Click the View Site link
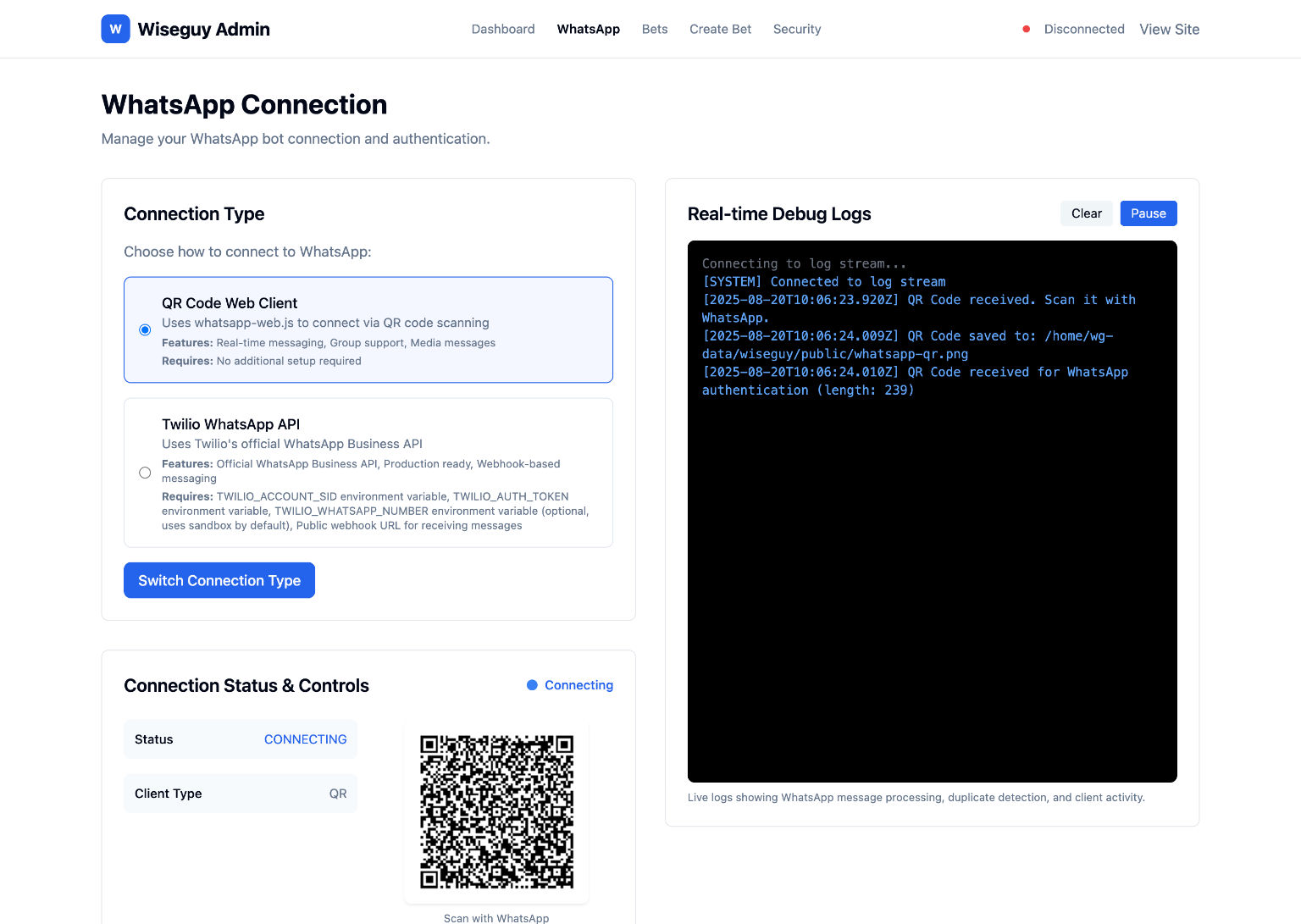This screenshot has height=924, width=1301. tap(1169, 29)
